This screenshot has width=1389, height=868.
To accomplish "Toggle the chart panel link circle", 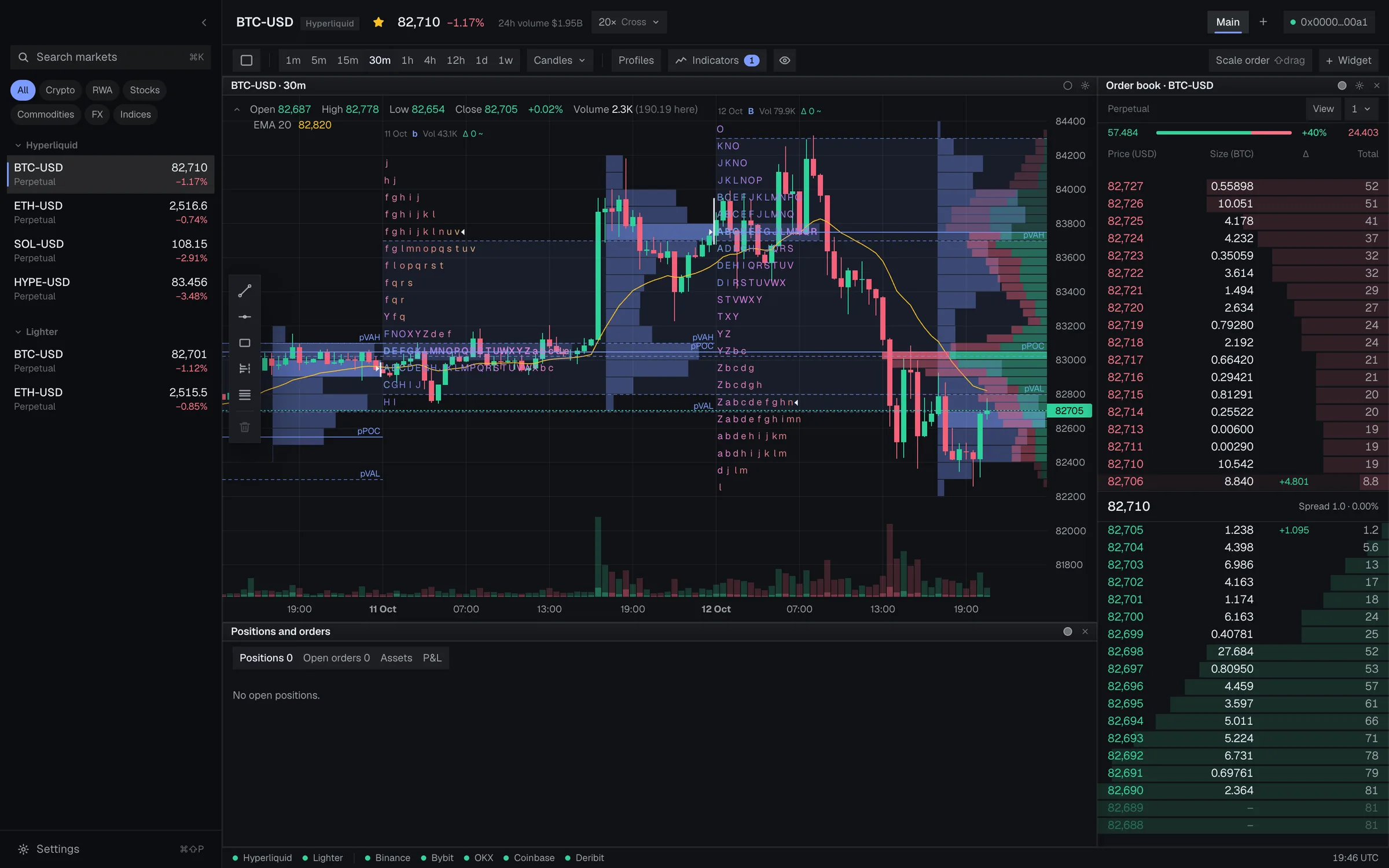I will (x=1068, y=86).
